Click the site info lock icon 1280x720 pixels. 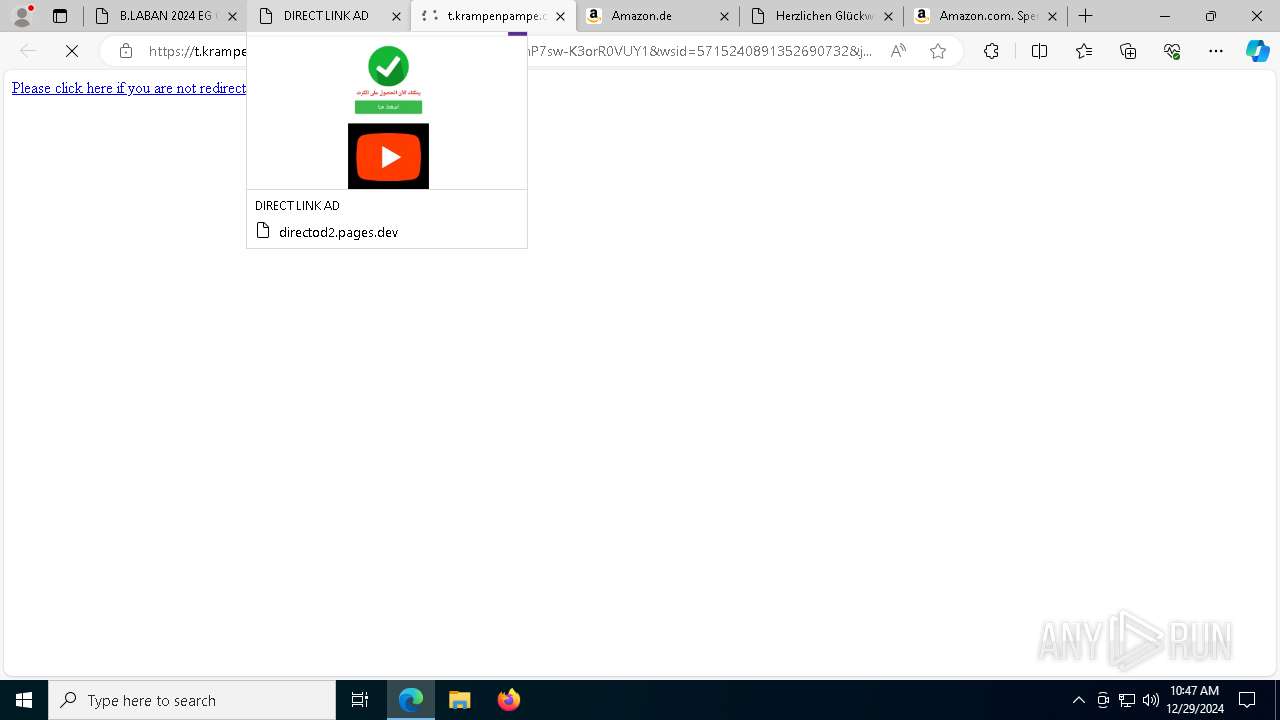[126, 51]
